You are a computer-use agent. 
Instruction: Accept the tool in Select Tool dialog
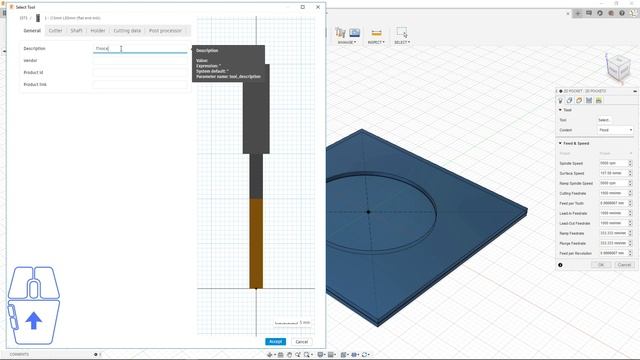276,342
